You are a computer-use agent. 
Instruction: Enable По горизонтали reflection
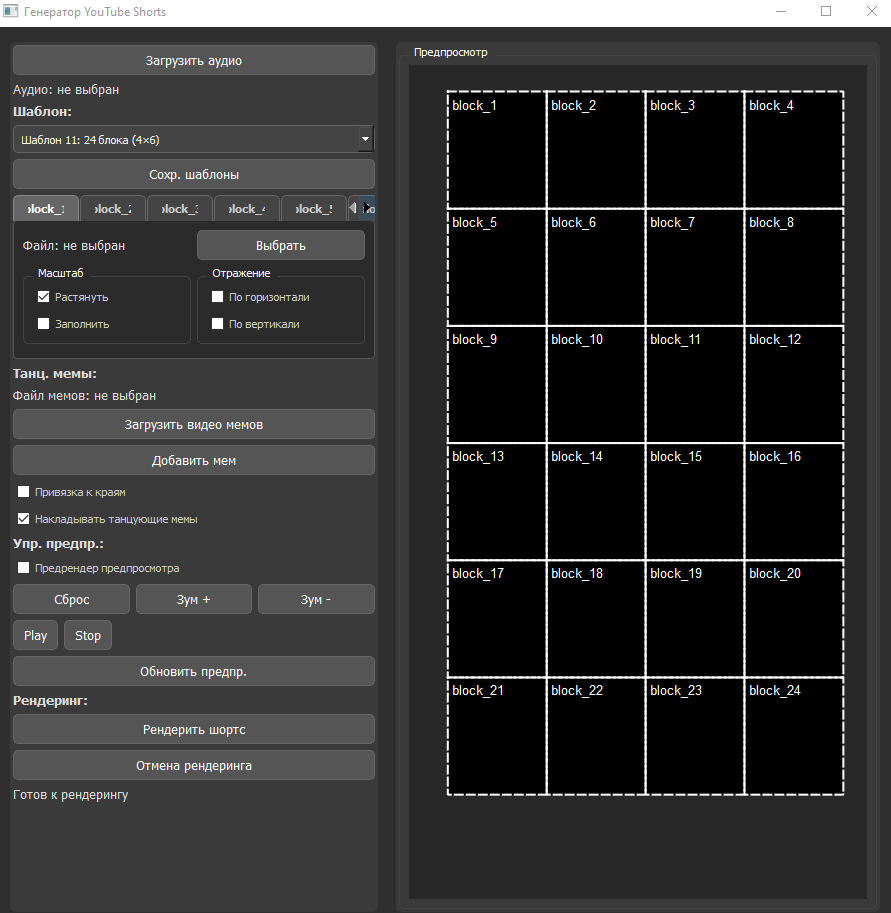[218, 297]
